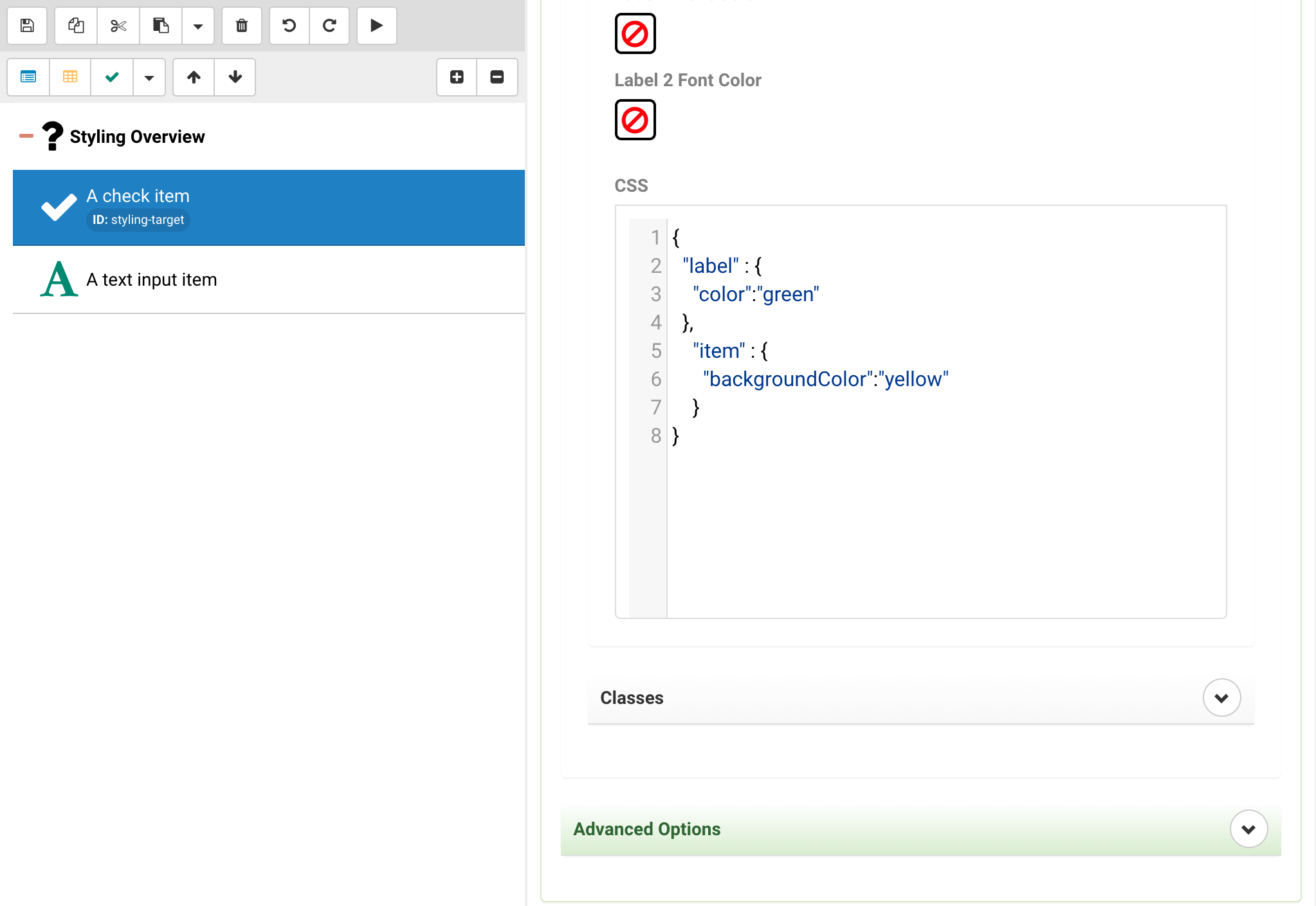Screen dimensions: 1316x906
Task: Click the paste icon
Action: (161, 26)
